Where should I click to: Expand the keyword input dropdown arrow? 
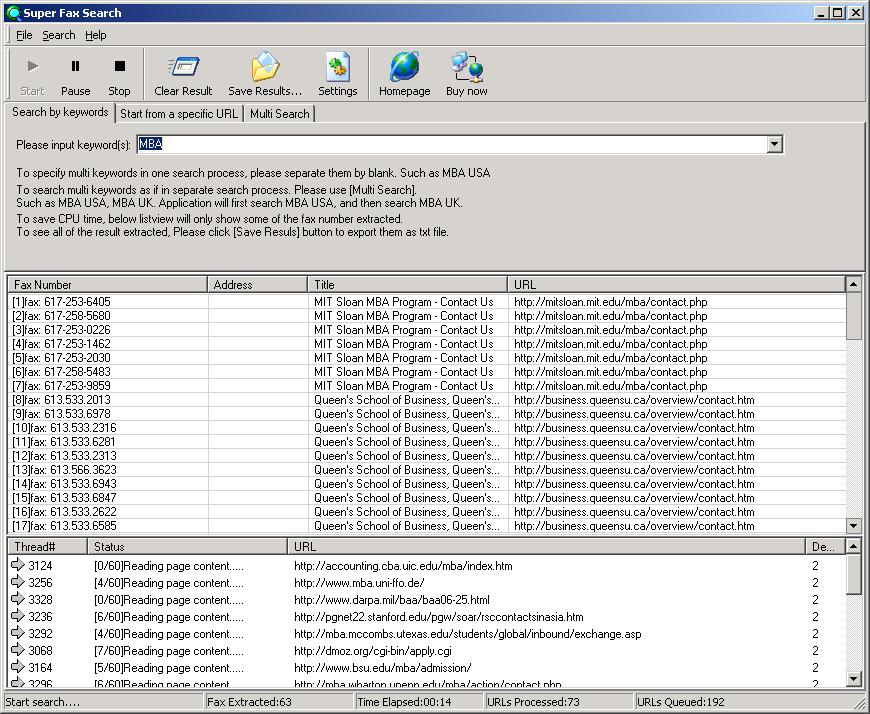[x=774, y=145]
